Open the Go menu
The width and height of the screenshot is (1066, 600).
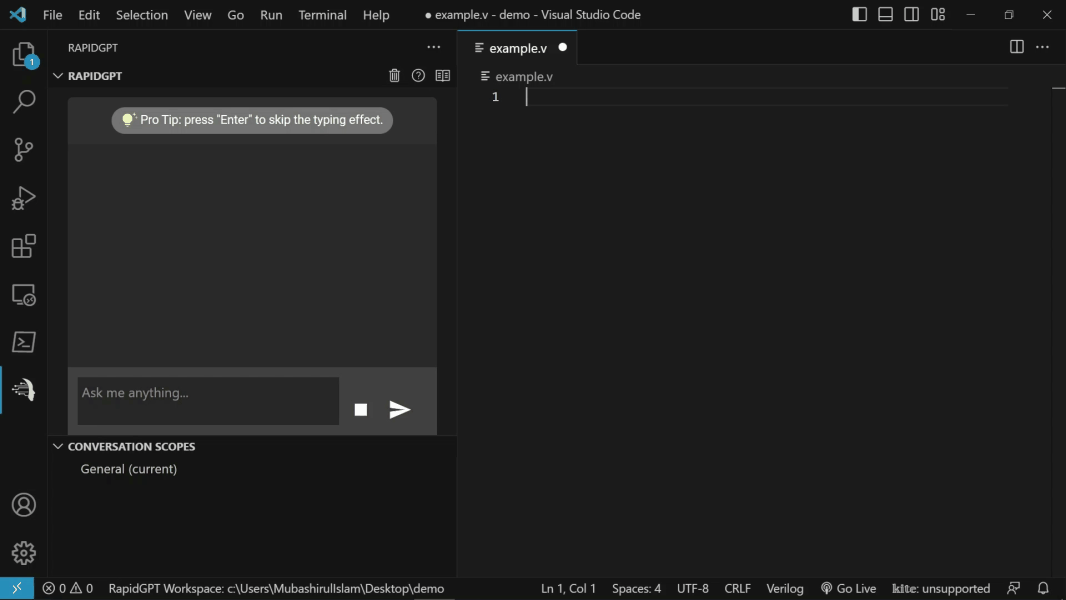[236, 14]
